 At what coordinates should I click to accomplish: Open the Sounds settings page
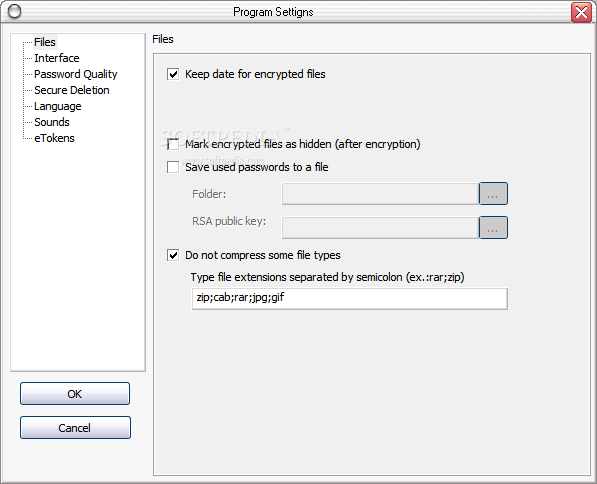tap(52, 122)
